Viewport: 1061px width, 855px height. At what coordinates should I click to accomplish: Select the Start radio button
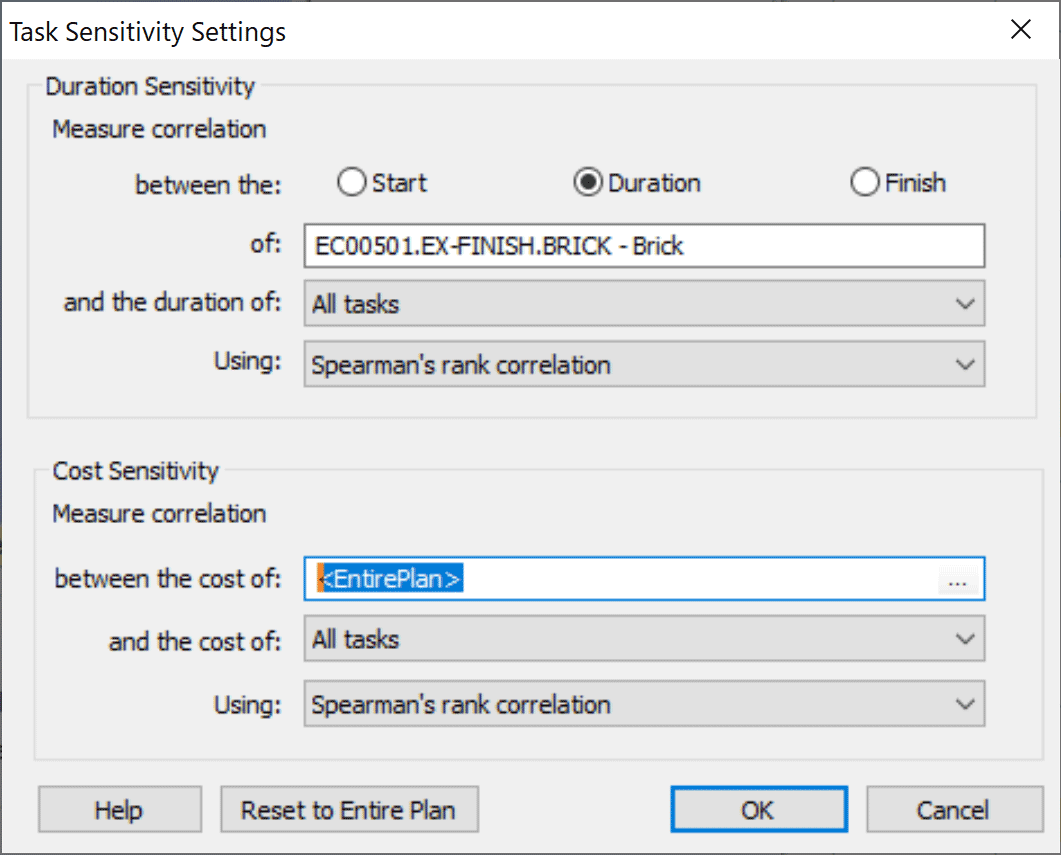352,183
